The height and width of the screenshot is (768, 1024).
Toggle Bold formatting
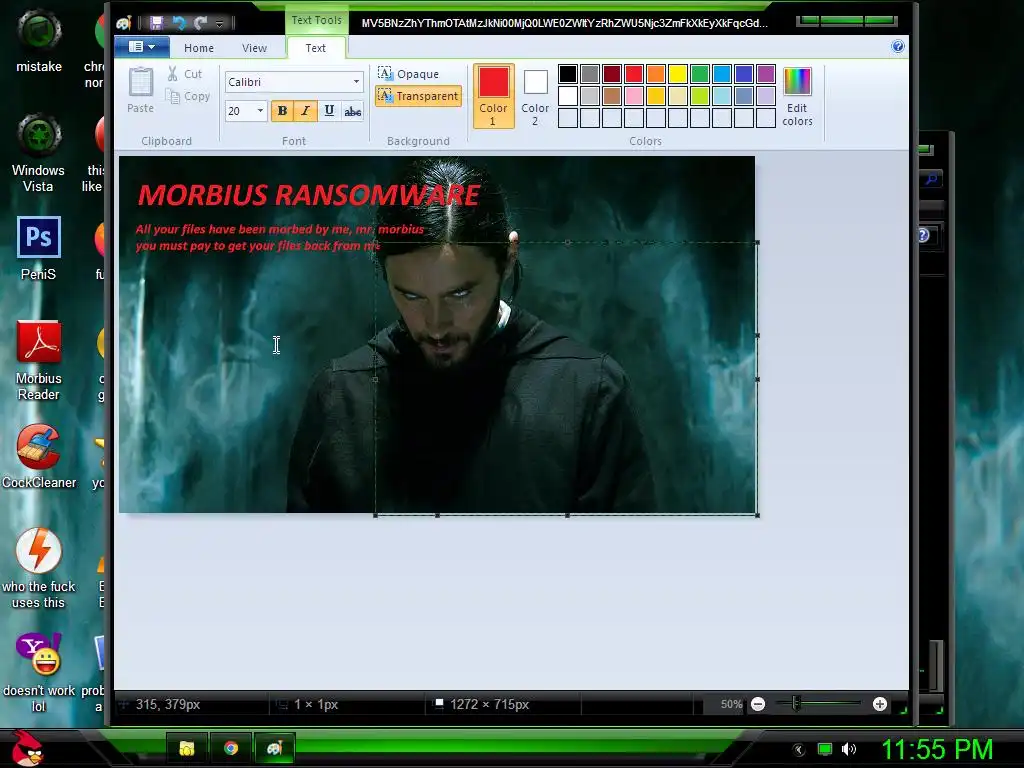pyautogui.click(x=282, y=111)
